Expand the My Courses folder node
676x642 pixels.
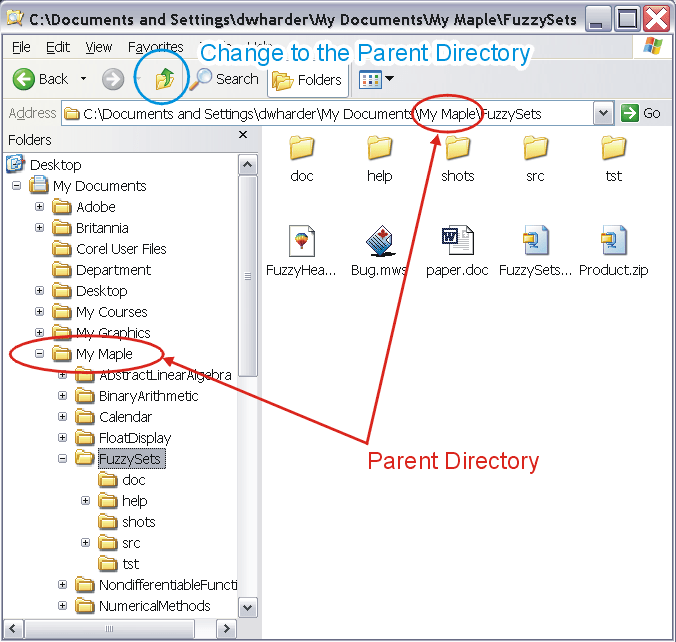tap(39, 311)
